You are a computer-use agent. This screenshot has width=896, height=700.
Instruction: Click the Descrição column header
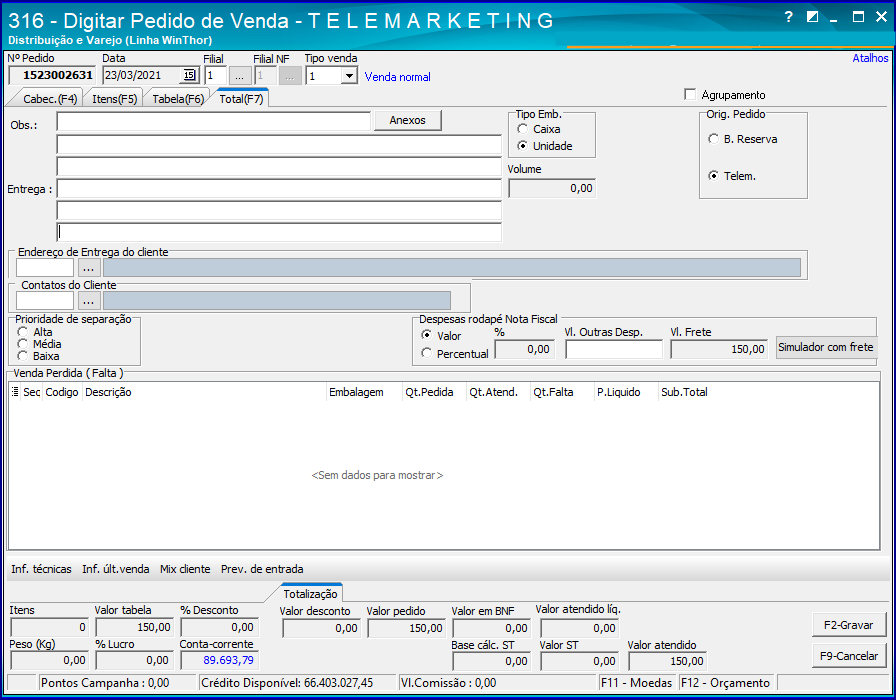click(204, 392)
